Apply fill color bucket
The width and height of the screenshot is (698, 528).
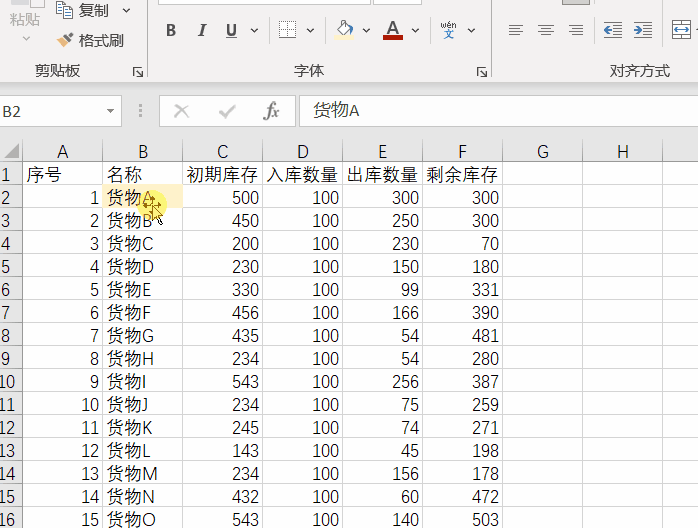point(344,30)
